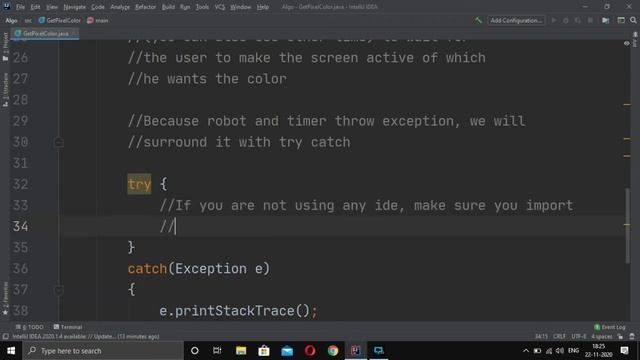Click the Debug bug icon
This screenshot has height=360, width=640.
[566, 20]
